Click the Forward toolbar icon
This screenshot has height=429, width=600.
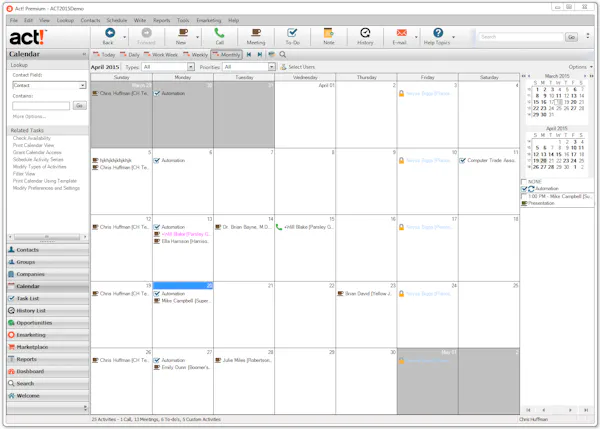coord(146,33)
